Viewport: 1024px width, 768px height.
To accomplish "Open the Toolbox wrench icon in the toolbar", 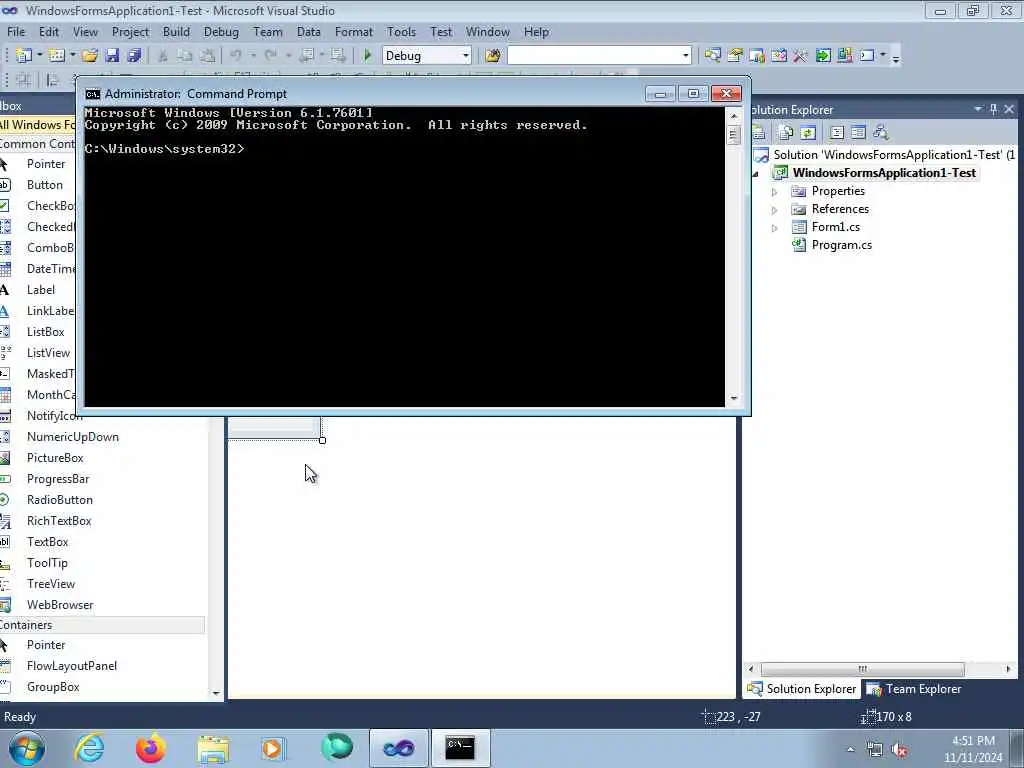I will [801, 56].
